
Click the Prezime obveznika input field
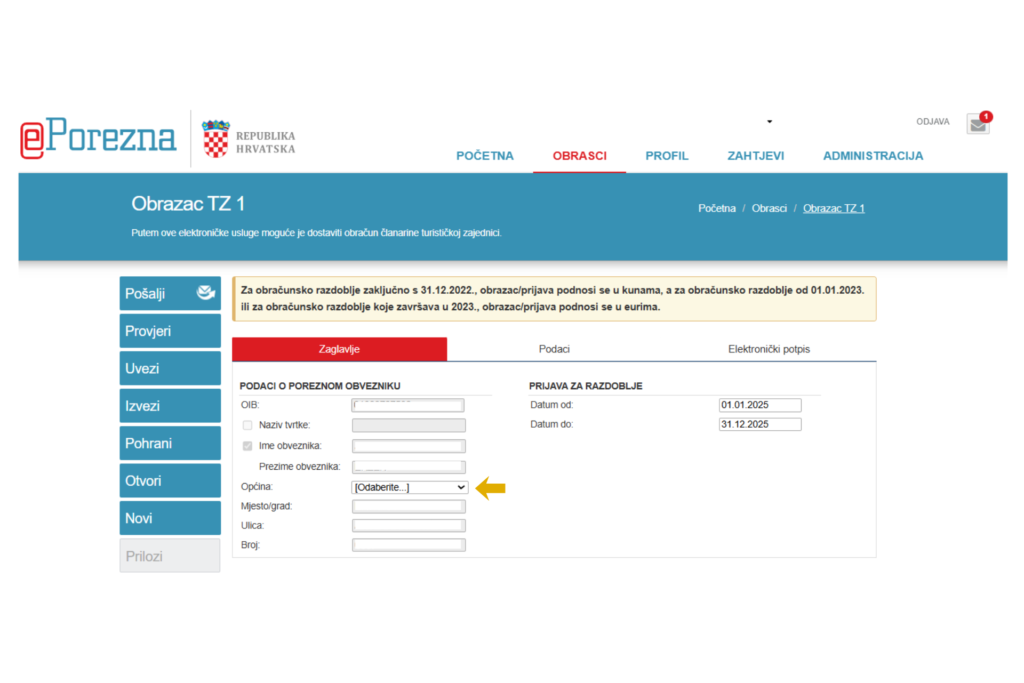tap(408, 467)
